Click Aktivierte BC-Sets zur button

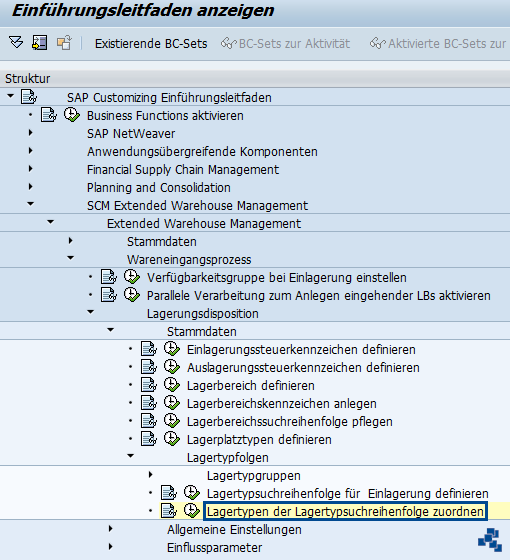tap(438, 44)
